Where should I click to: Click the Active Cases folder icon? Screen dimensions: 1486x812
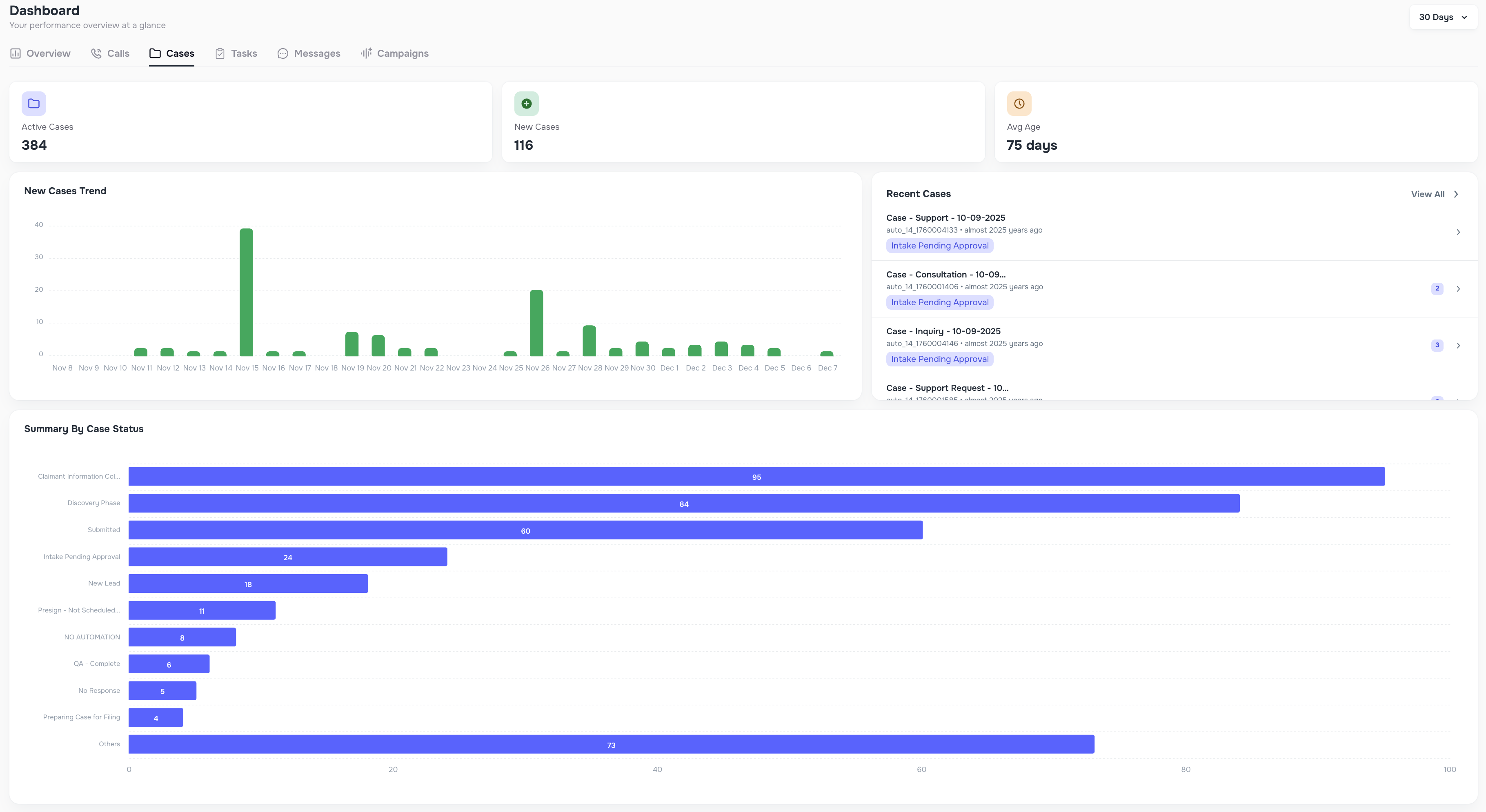[33, 103]
